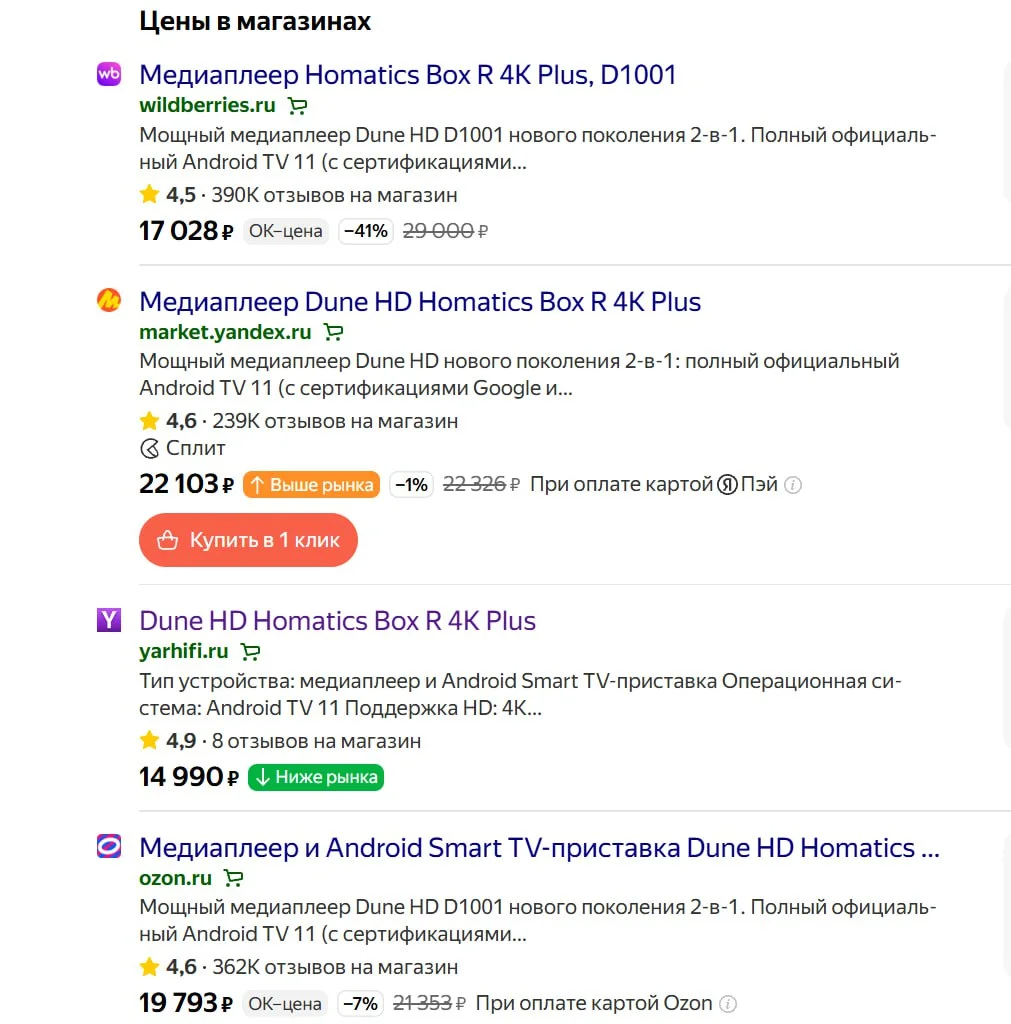Open the 'Медиаплеер и Android Smart TV-приставка' Ozon link
The image size is (1011, 1024).
click(x=539, y=847)
